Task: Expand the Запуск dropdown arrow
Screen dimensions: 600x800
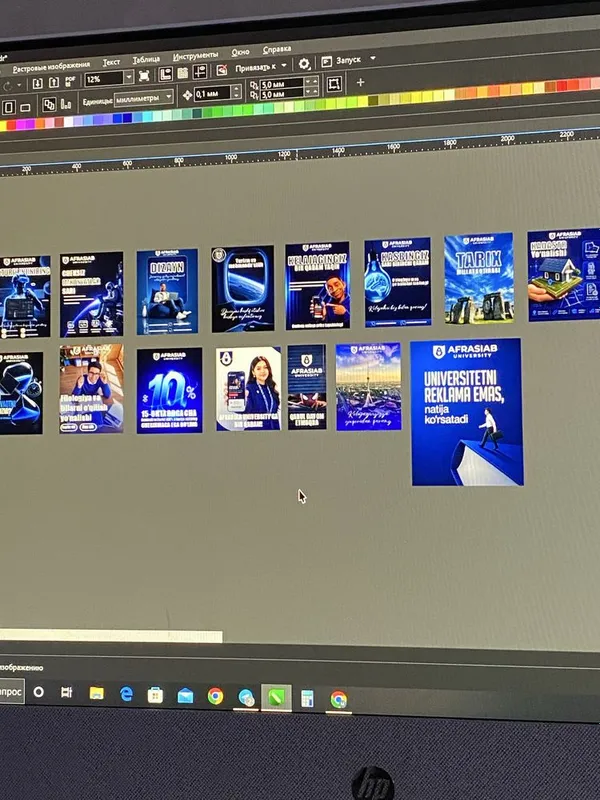Action: tap(372, 58)
